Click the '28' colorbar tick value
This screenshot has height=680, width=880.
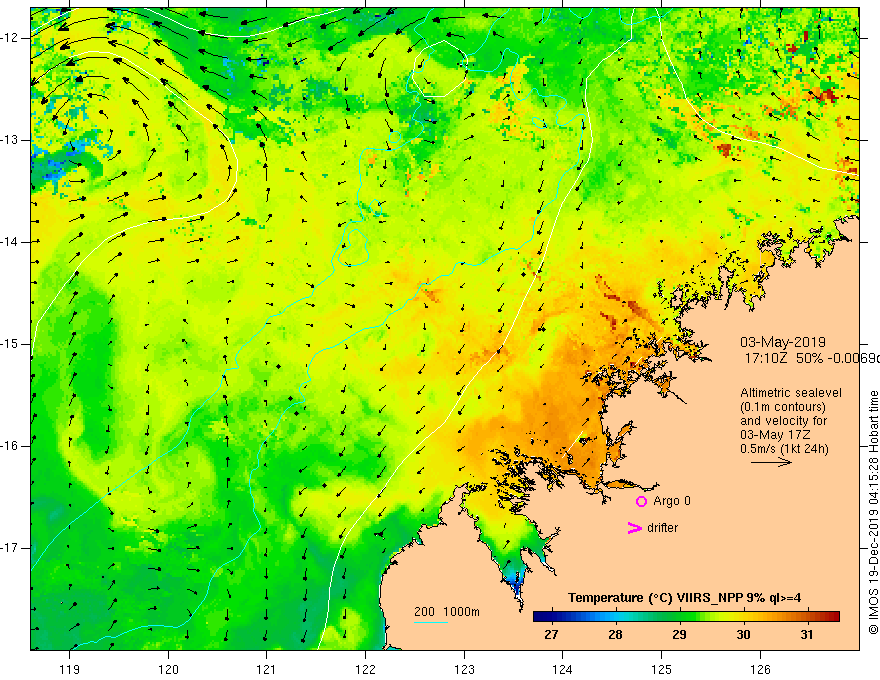(615, 635)
